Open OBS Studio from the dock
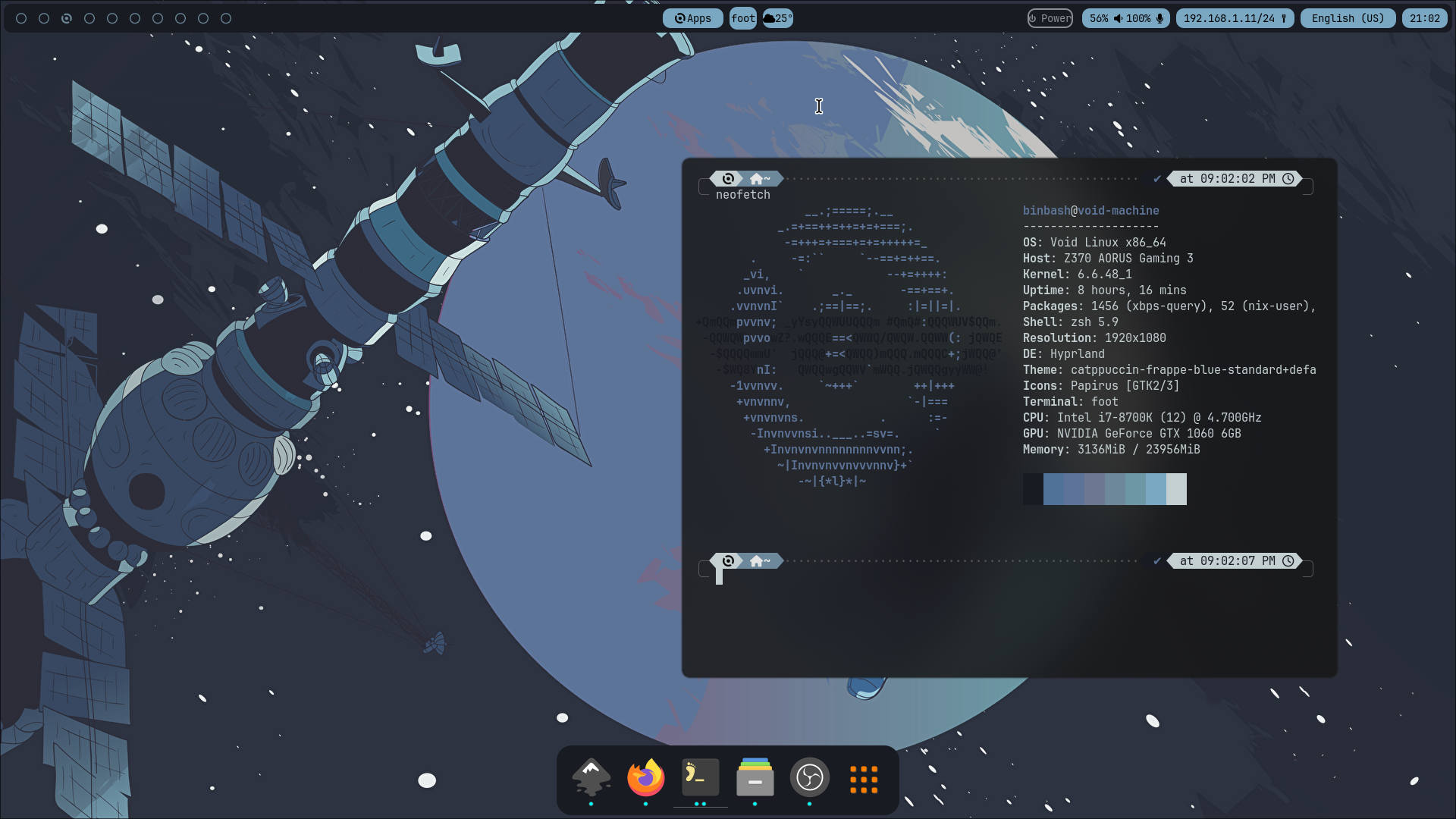 (x=809, y=777)
